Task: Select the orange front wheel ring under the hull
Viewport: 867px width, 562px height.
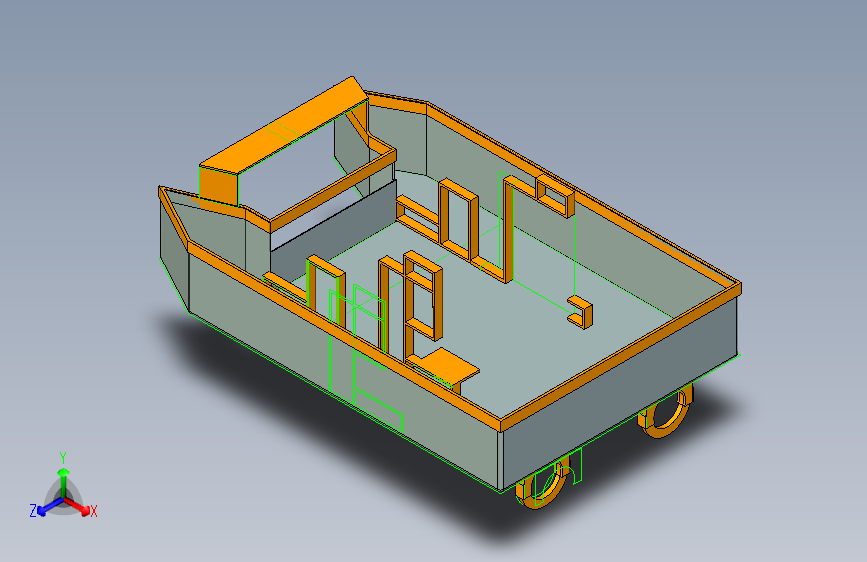Action: [x=542, y=482]
